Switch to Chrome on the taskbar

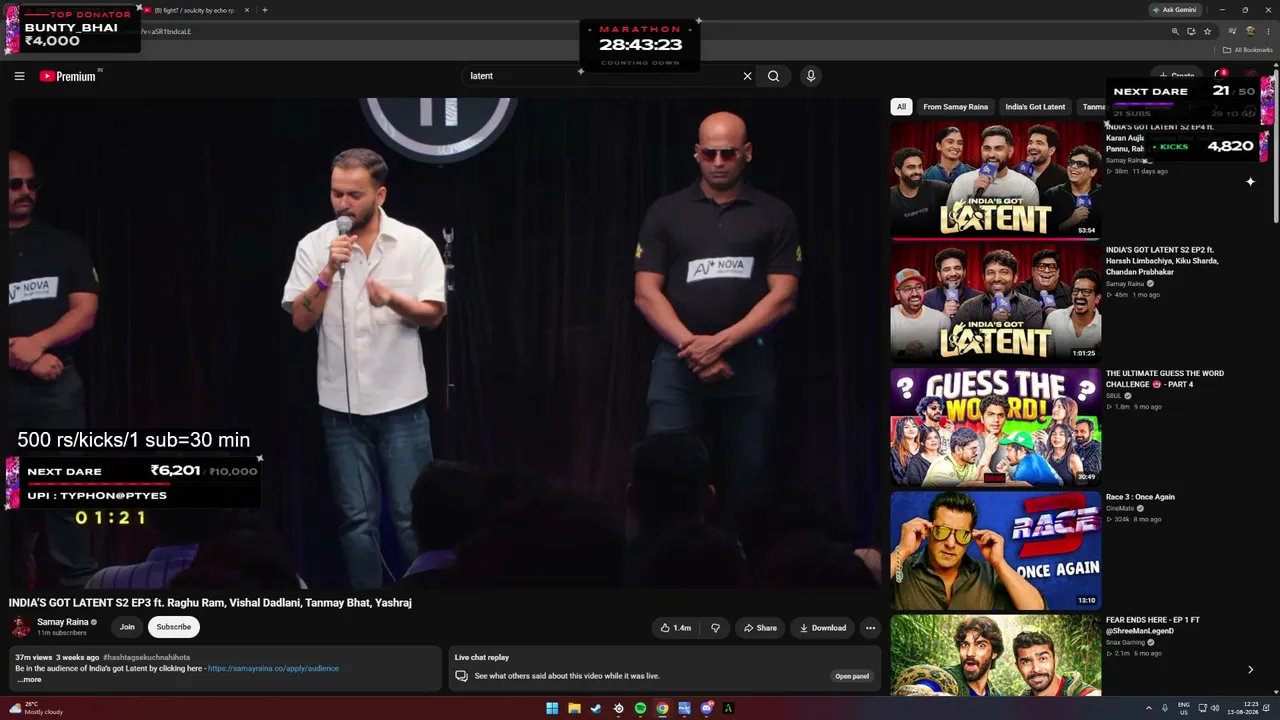(x=662, y=709)
